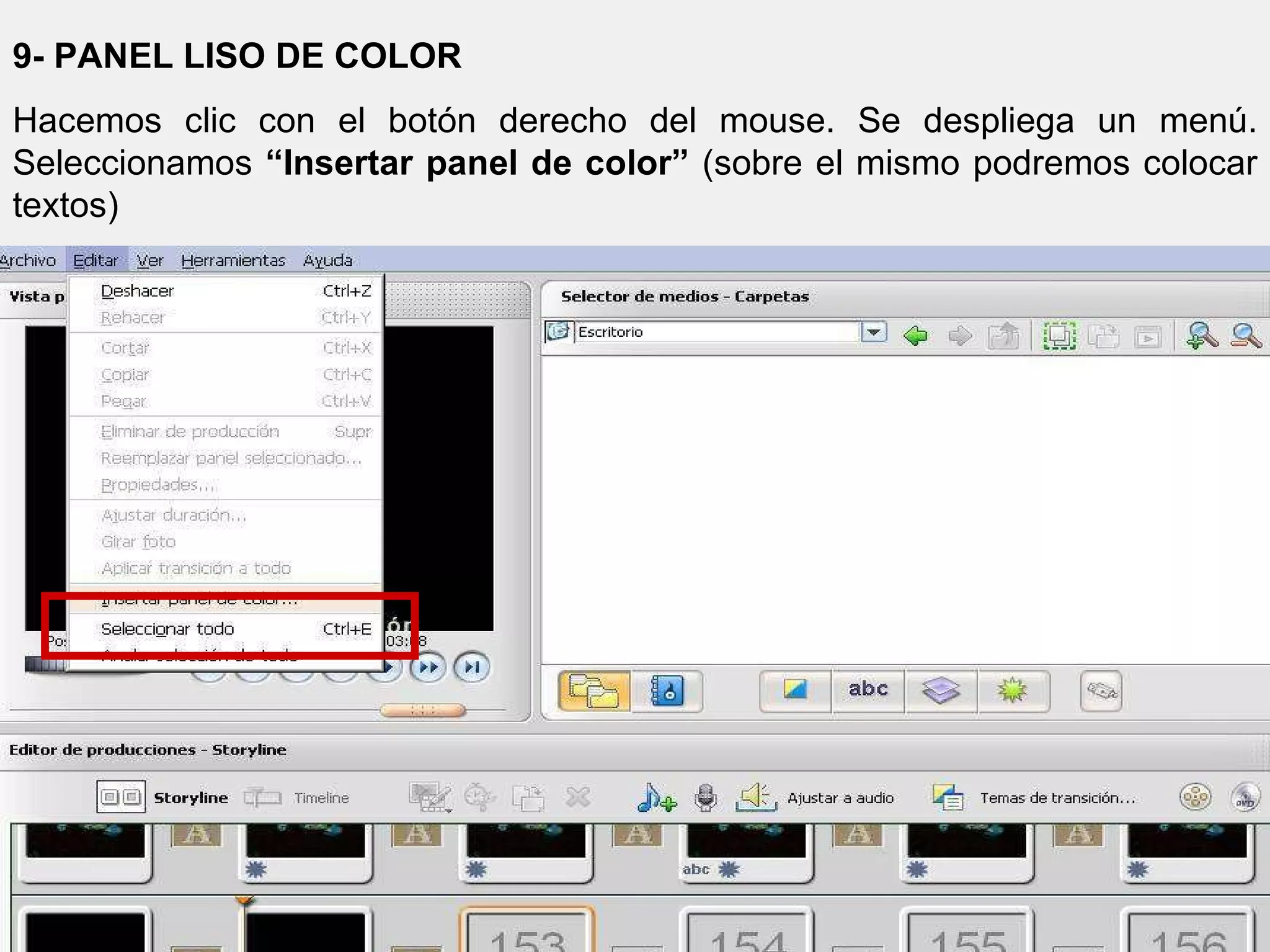Screen dimensions: 1270x952
Task: Open the abc text tool
Action: [x=868, y=690]
